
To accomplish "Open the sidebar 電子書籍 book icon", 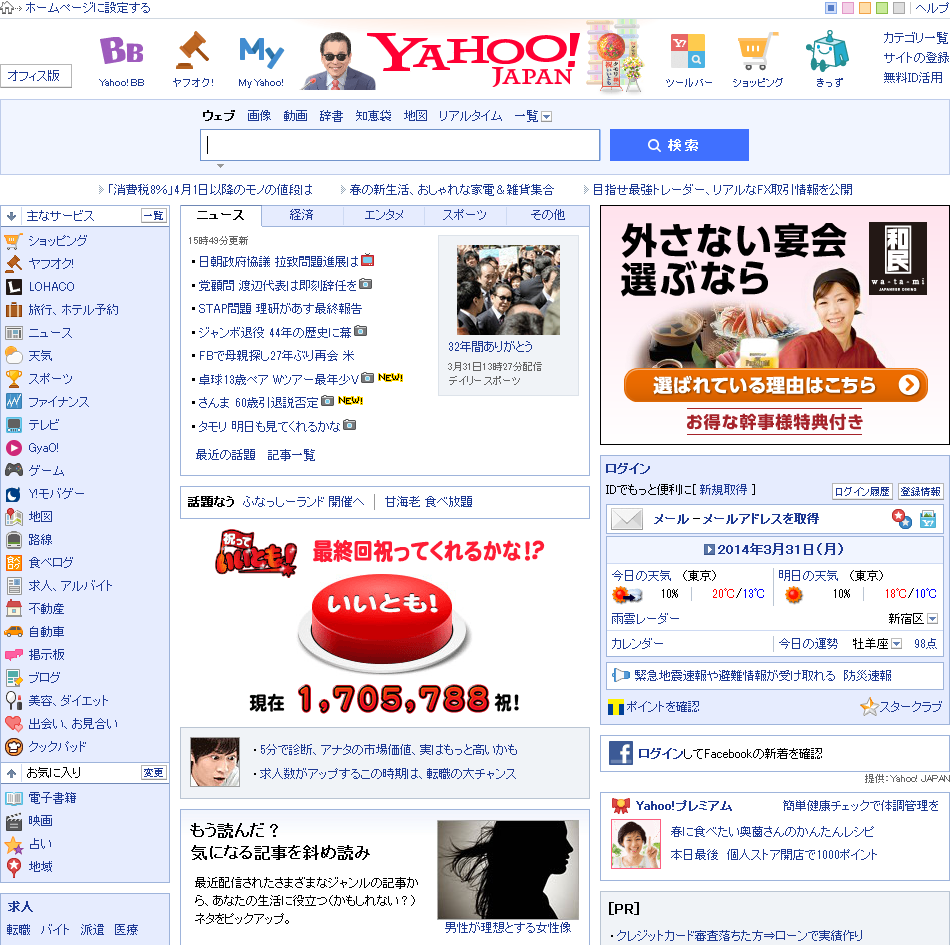I will (x=13, y=798).
